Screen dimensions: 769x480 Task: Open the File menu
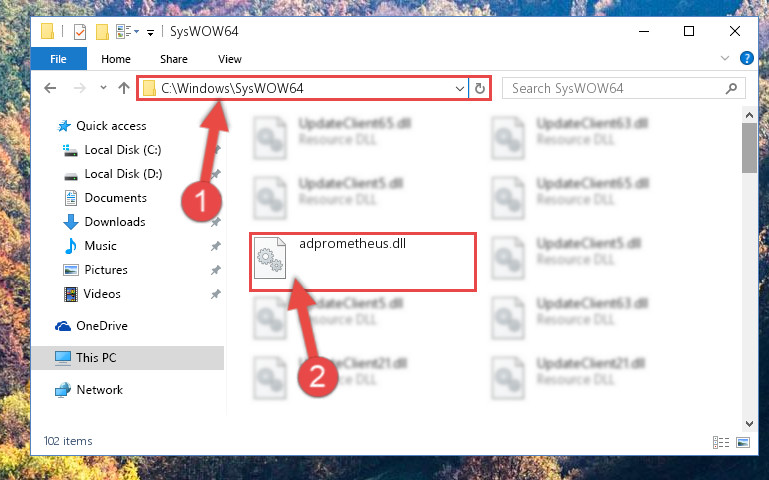tap(58, 59)
